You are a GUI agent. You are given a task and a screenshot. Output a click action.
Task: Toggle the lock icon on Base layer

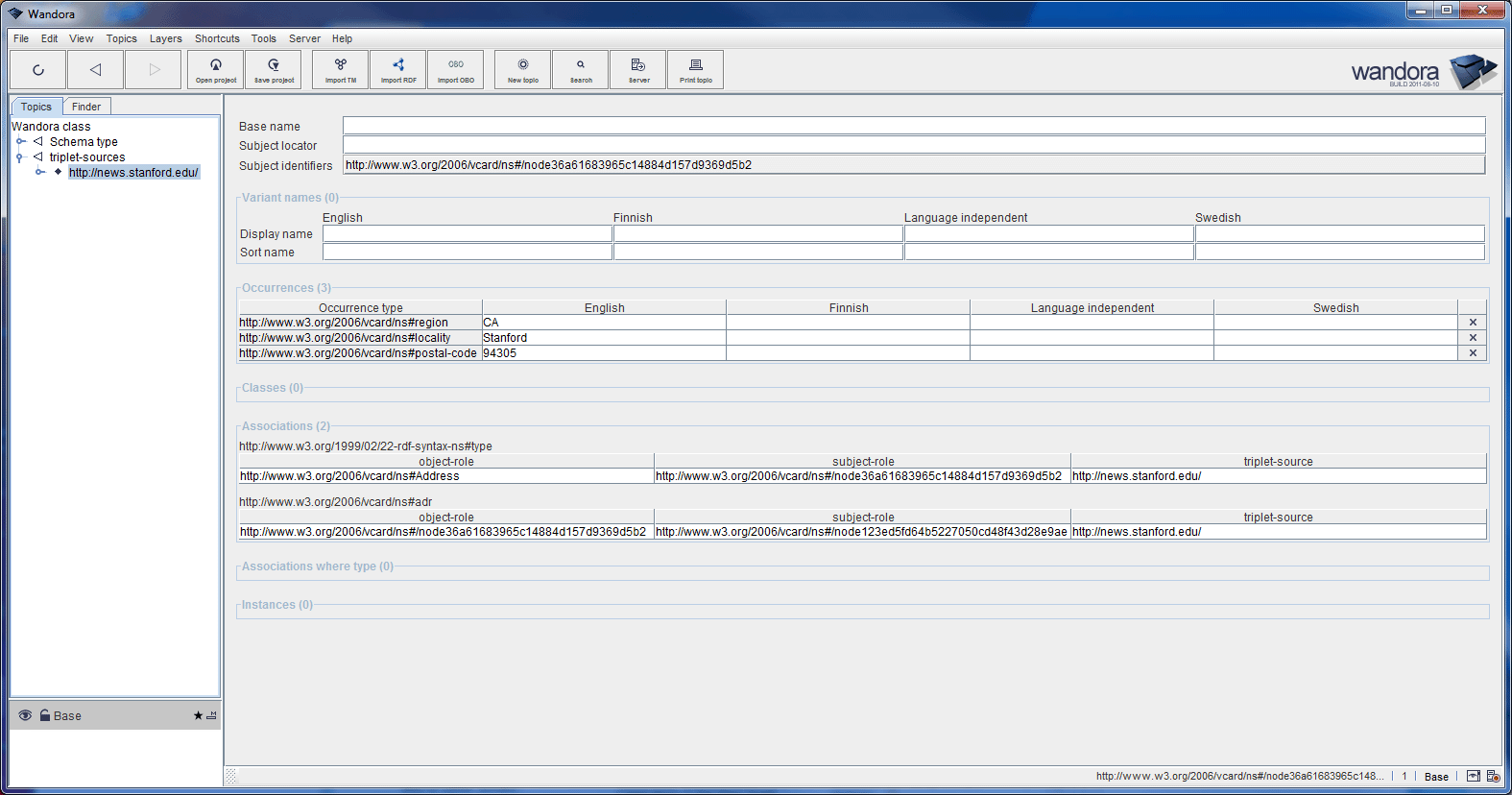coord(45,715)
